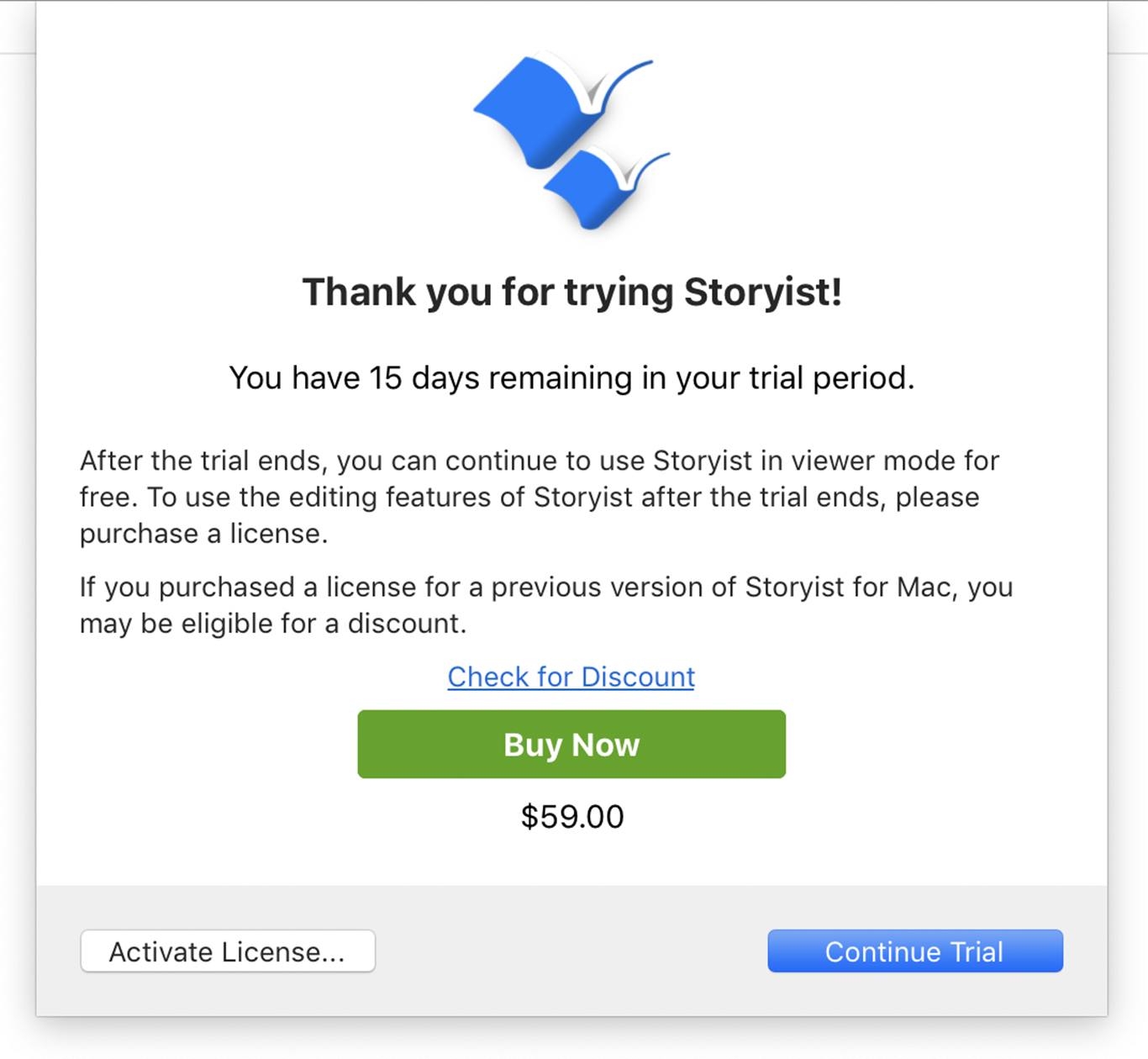The height and width of the screenshot is (1059, 1148).
Task: Click the paragraph about viewer mode
Action: tap(540, 497)
